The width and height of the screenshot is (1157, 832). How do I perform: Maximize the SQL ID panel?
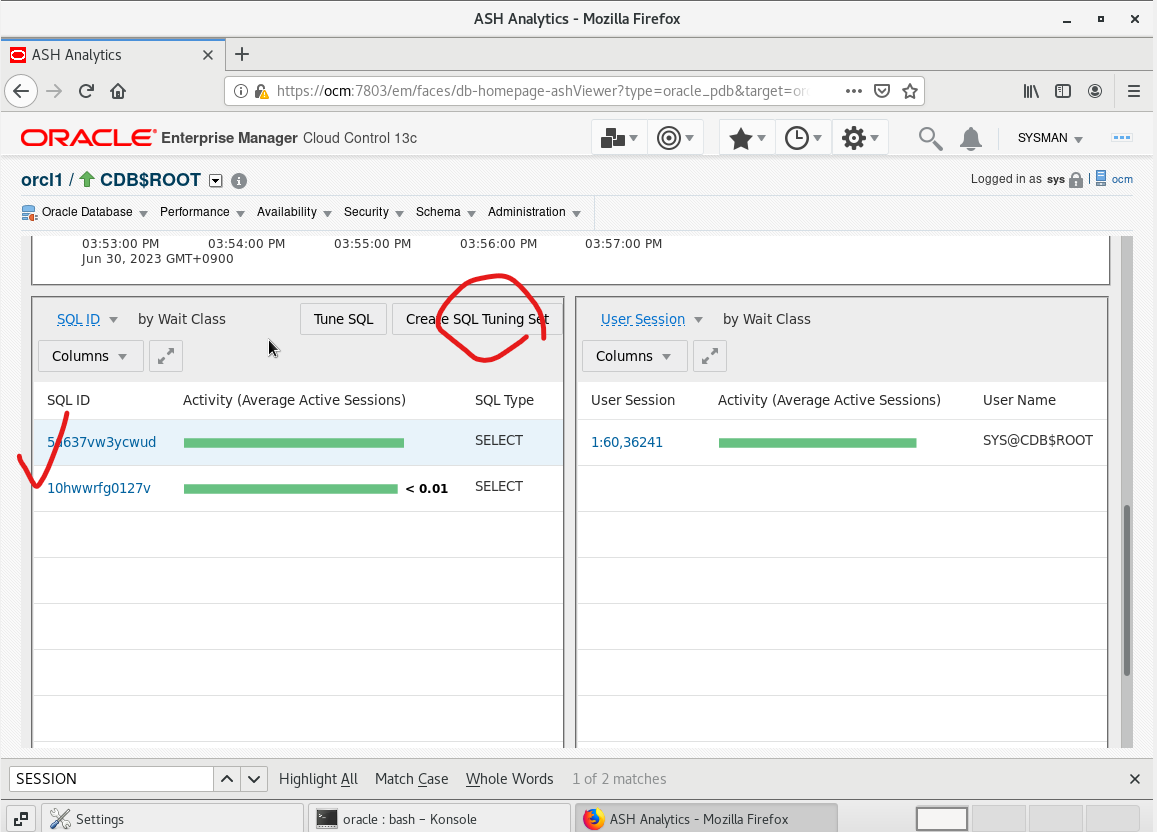tap(166, 356)
